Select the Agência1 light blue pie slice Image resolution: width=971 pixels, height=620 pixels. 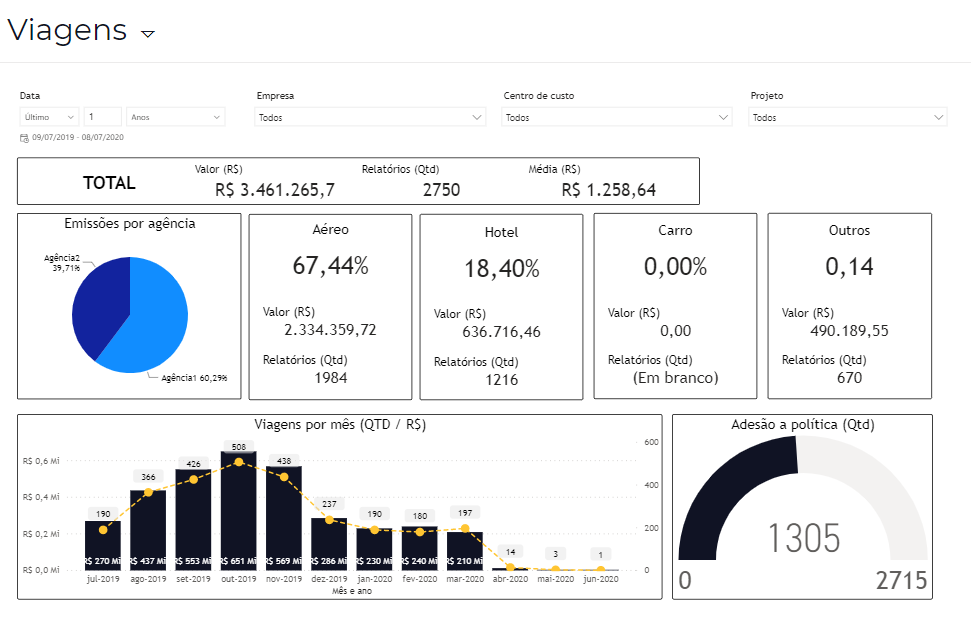pos(150,320)
